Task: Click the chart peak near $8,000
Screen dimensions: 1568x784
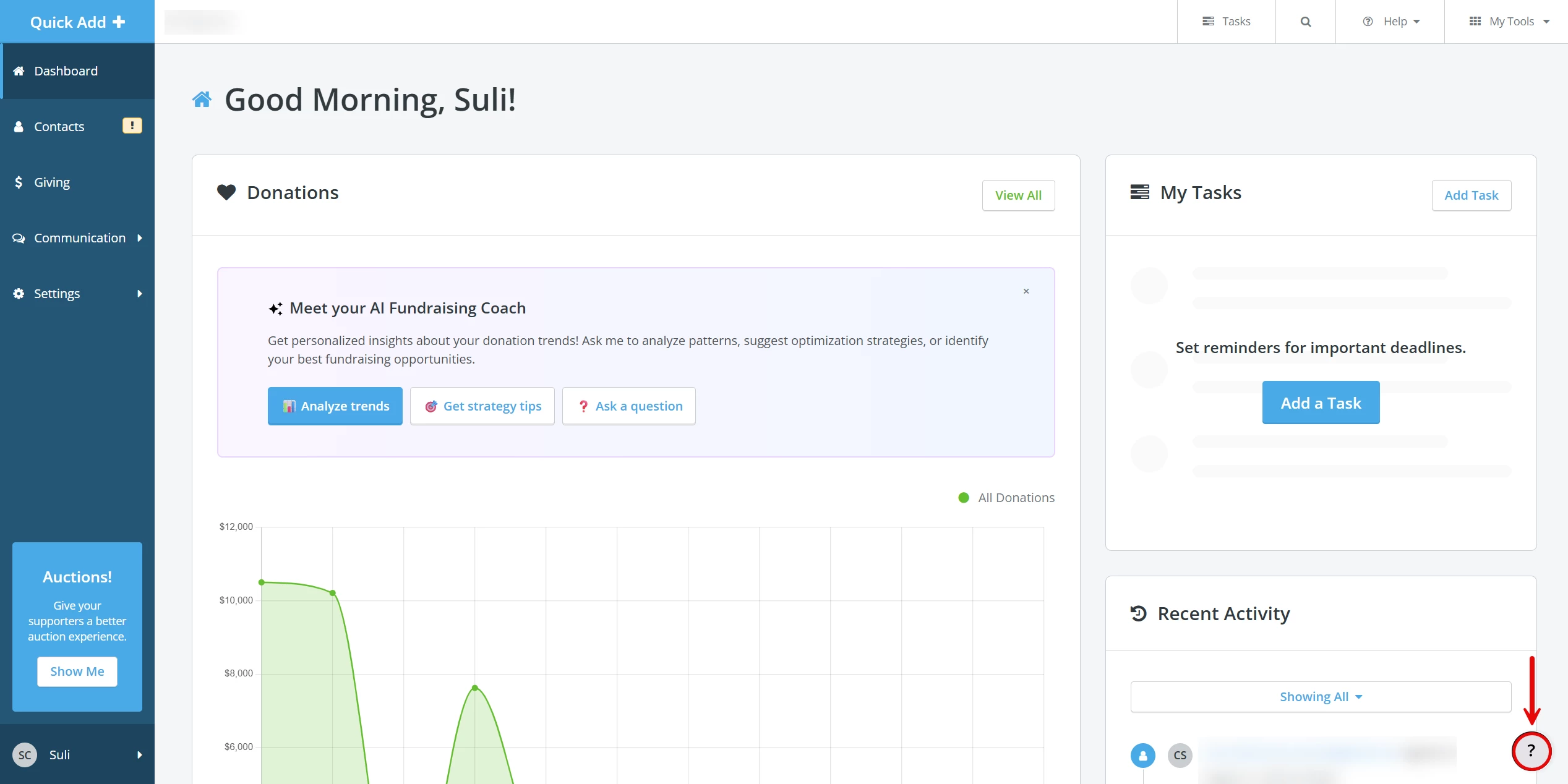Action: pos(475,688)
